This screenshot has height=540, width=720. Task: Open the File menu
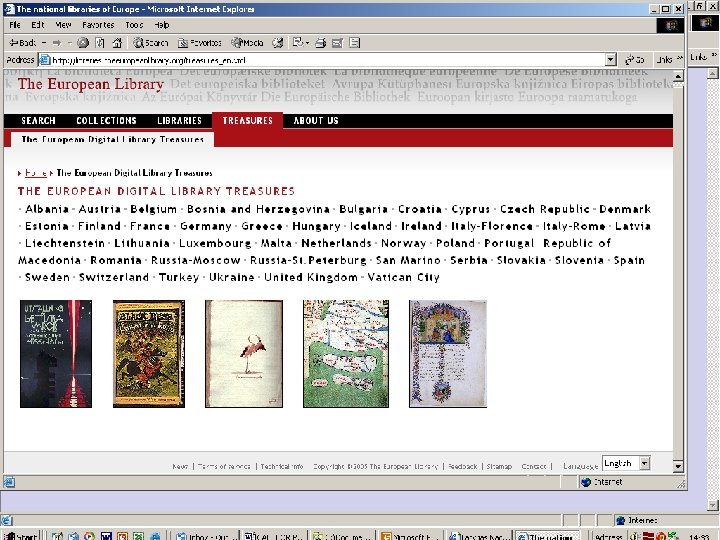pyautogui.click(x=15, y=25)
